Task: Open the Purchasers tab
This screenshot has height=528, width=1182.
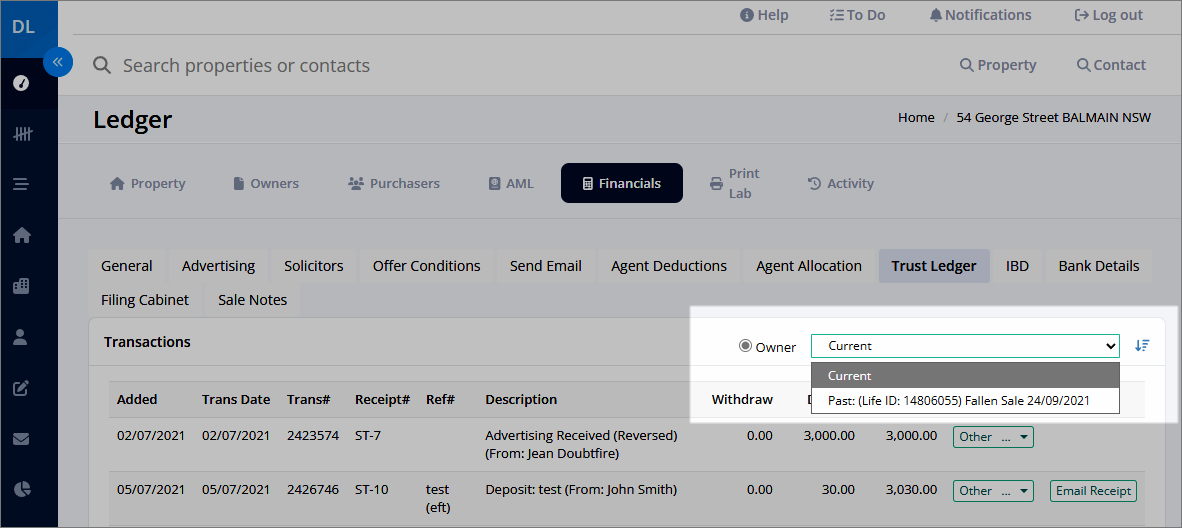Action: point(393,183)
